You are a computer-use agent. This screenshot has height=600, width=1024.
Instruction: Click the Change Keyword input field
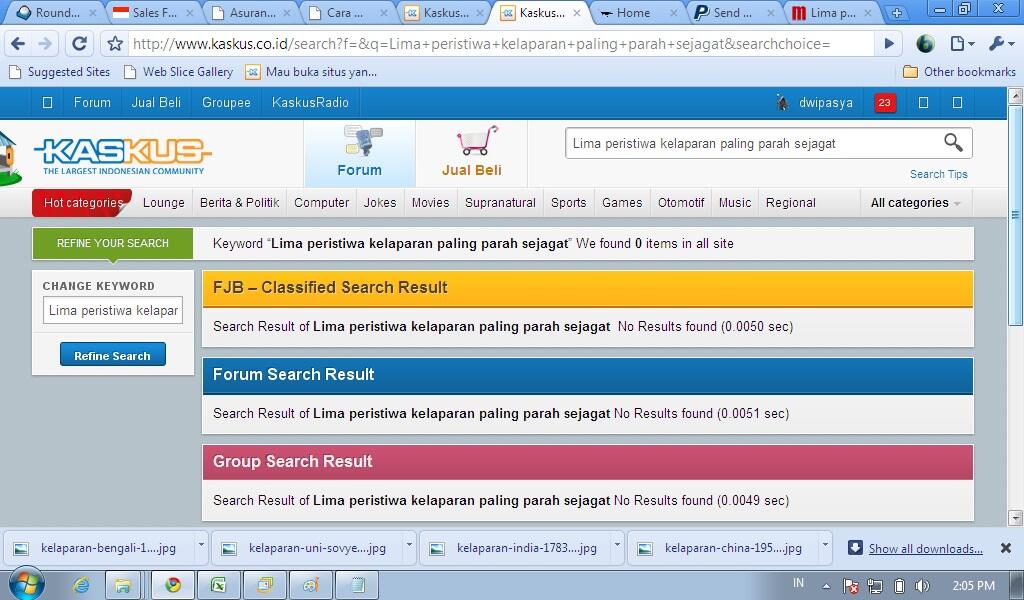[x=113, y=310]
